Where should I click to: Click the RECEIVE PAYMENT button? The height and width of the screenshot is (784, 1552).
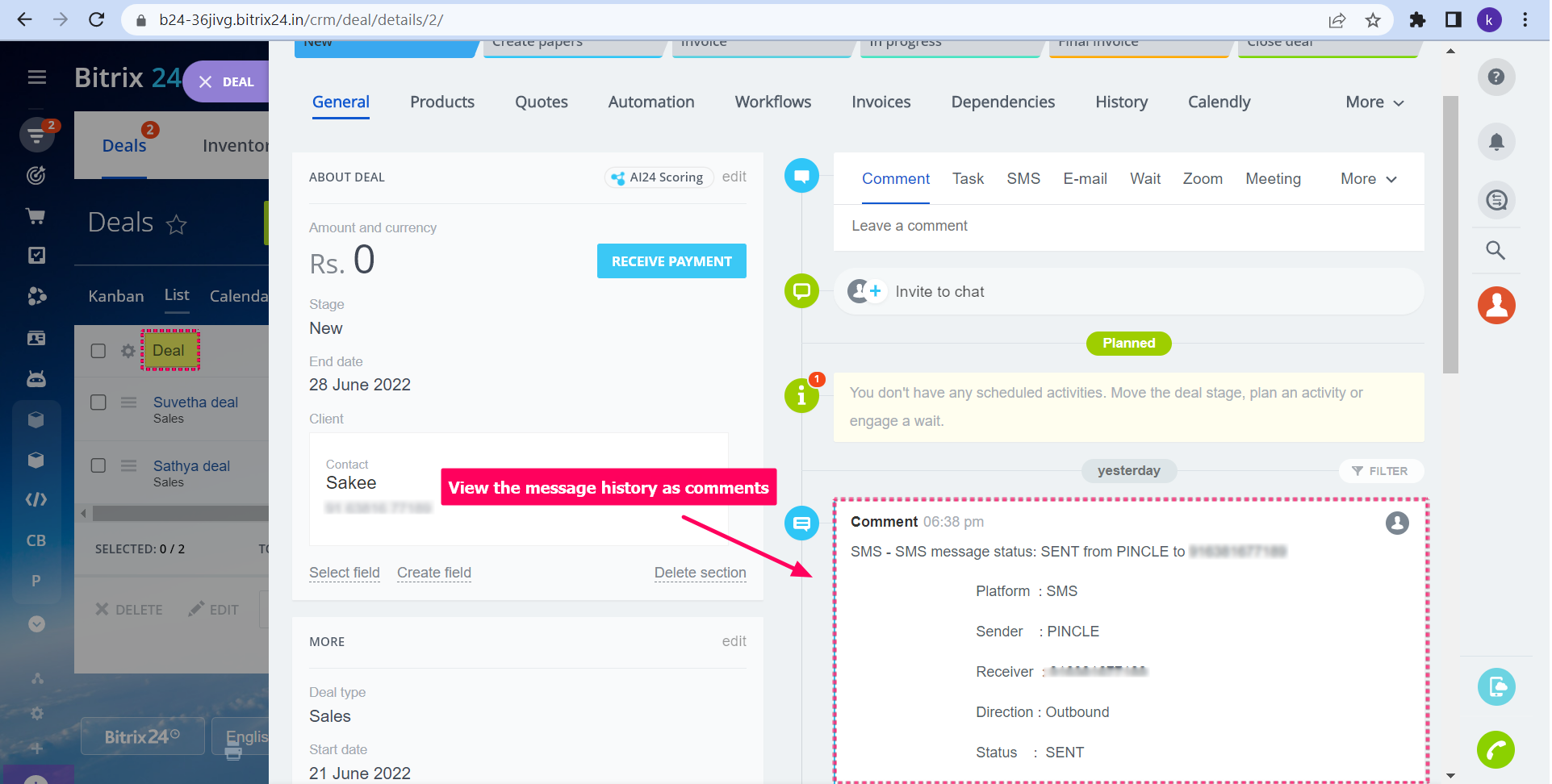click(671, 261)
